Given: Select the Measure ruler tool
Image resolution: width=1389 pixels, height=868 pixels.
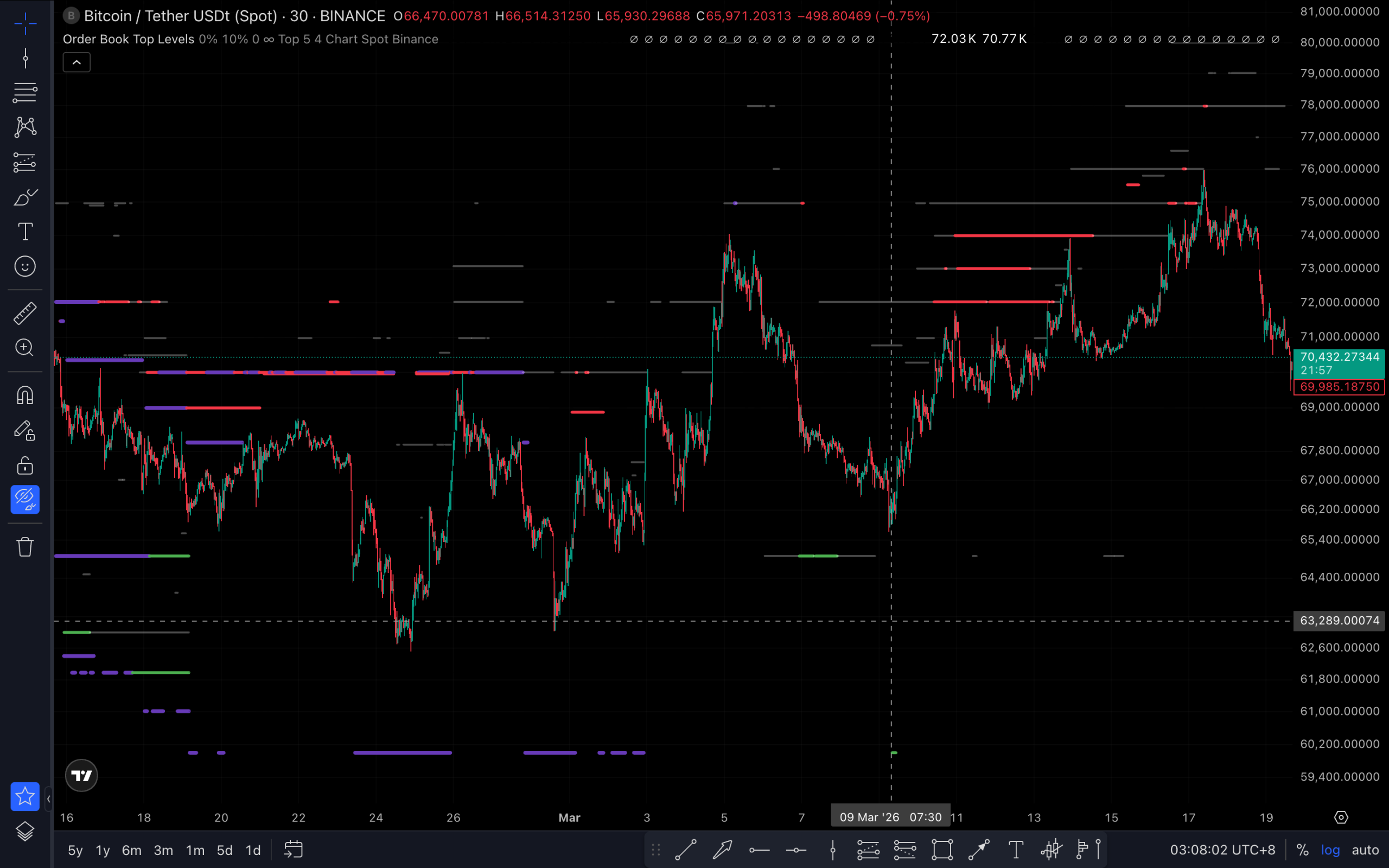Looking at the screenshot, I should [x=24, y=314].
